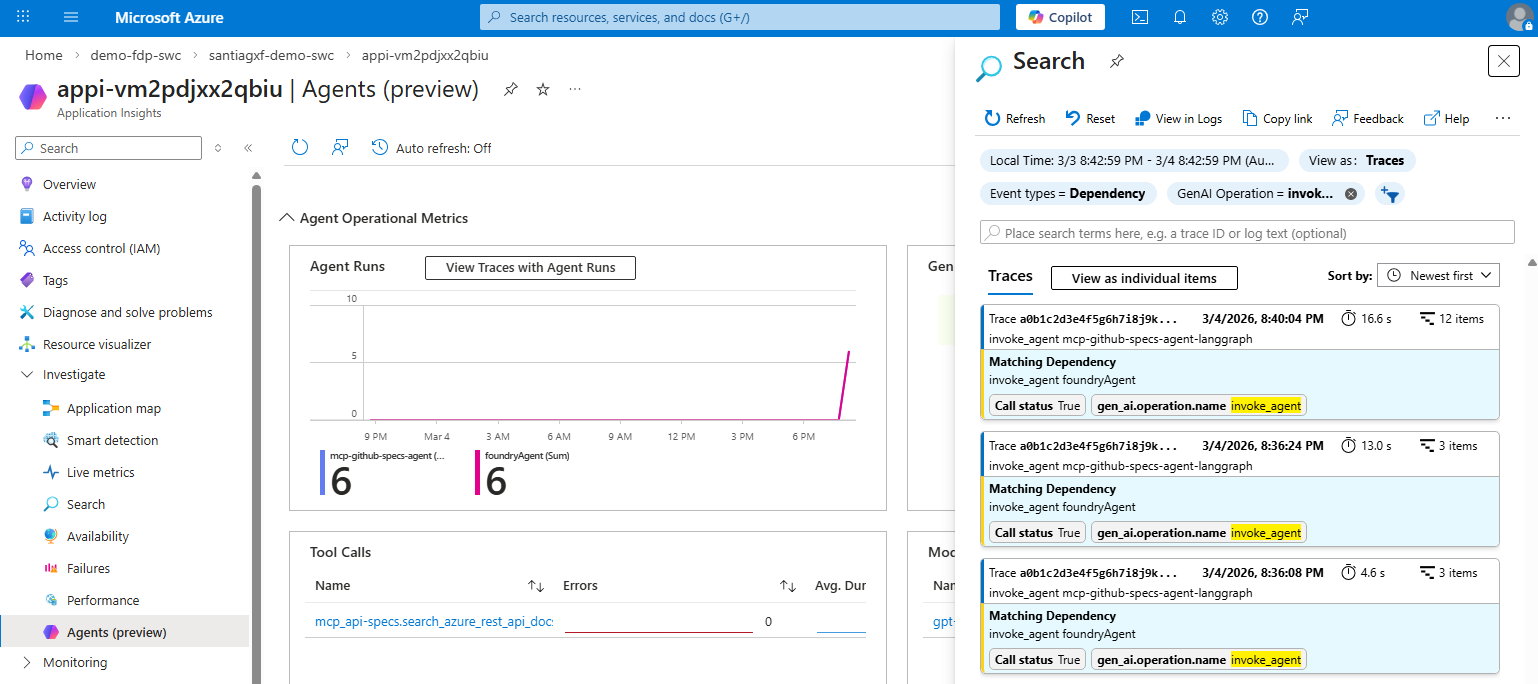Expand the Monitoring section
This screenshot has width=1538, height=684.
coord(75,662)
